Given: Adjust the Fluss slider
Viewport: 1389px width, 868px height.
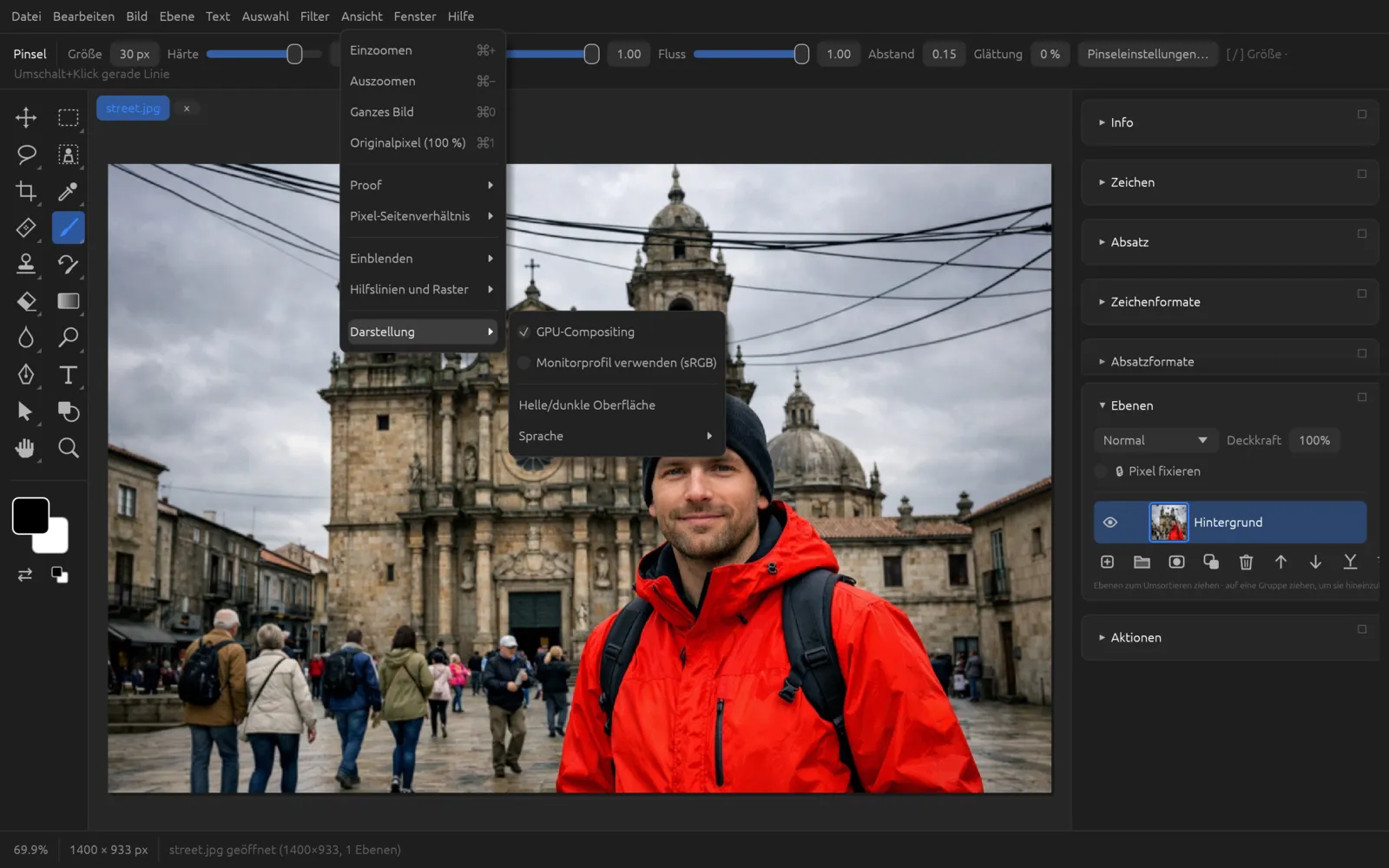Looking at the screenshot, I should 751,54.
